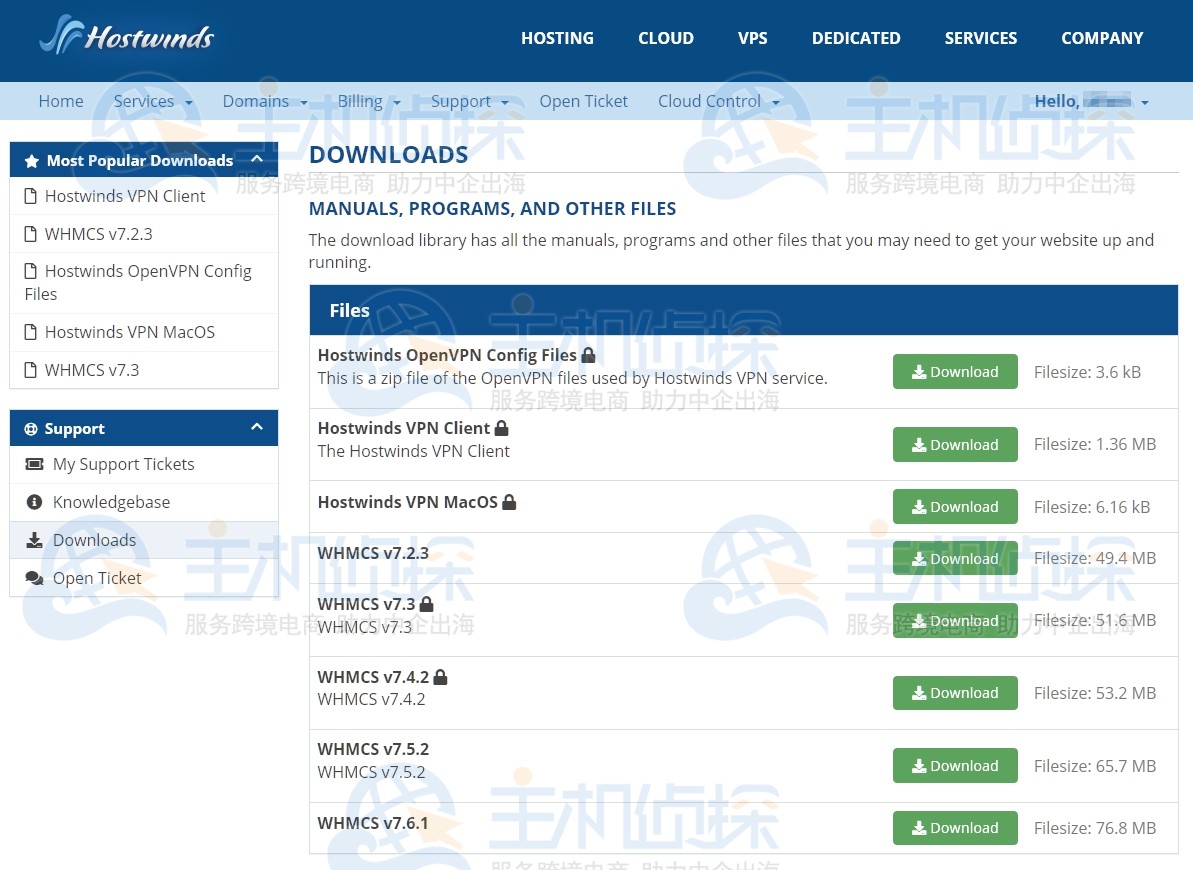Collapse the Support sidebar panel

point(257,427)
